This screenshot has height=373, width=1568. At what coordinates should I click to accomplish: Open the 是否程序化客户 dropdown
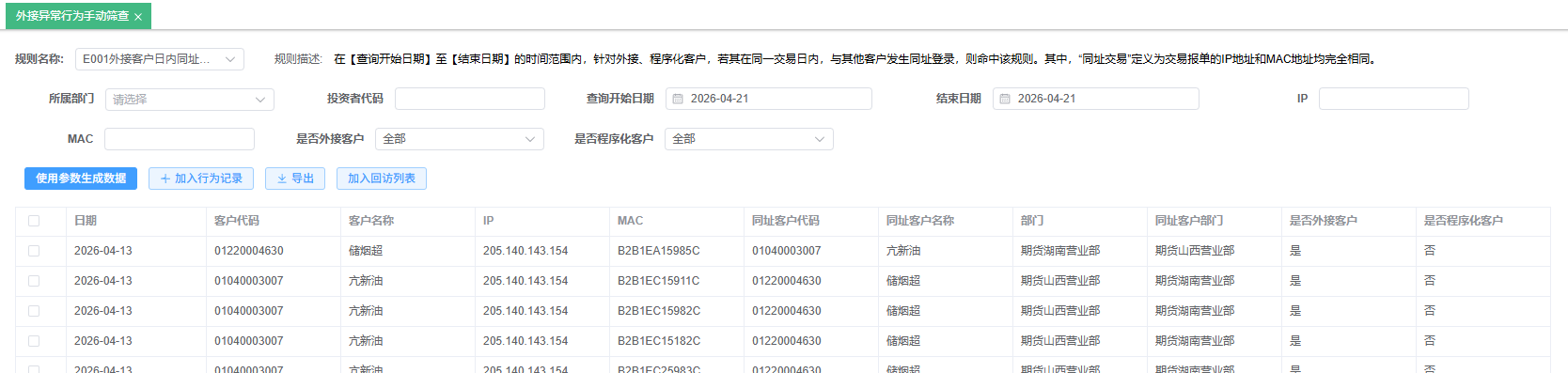(x=749, y=139)
